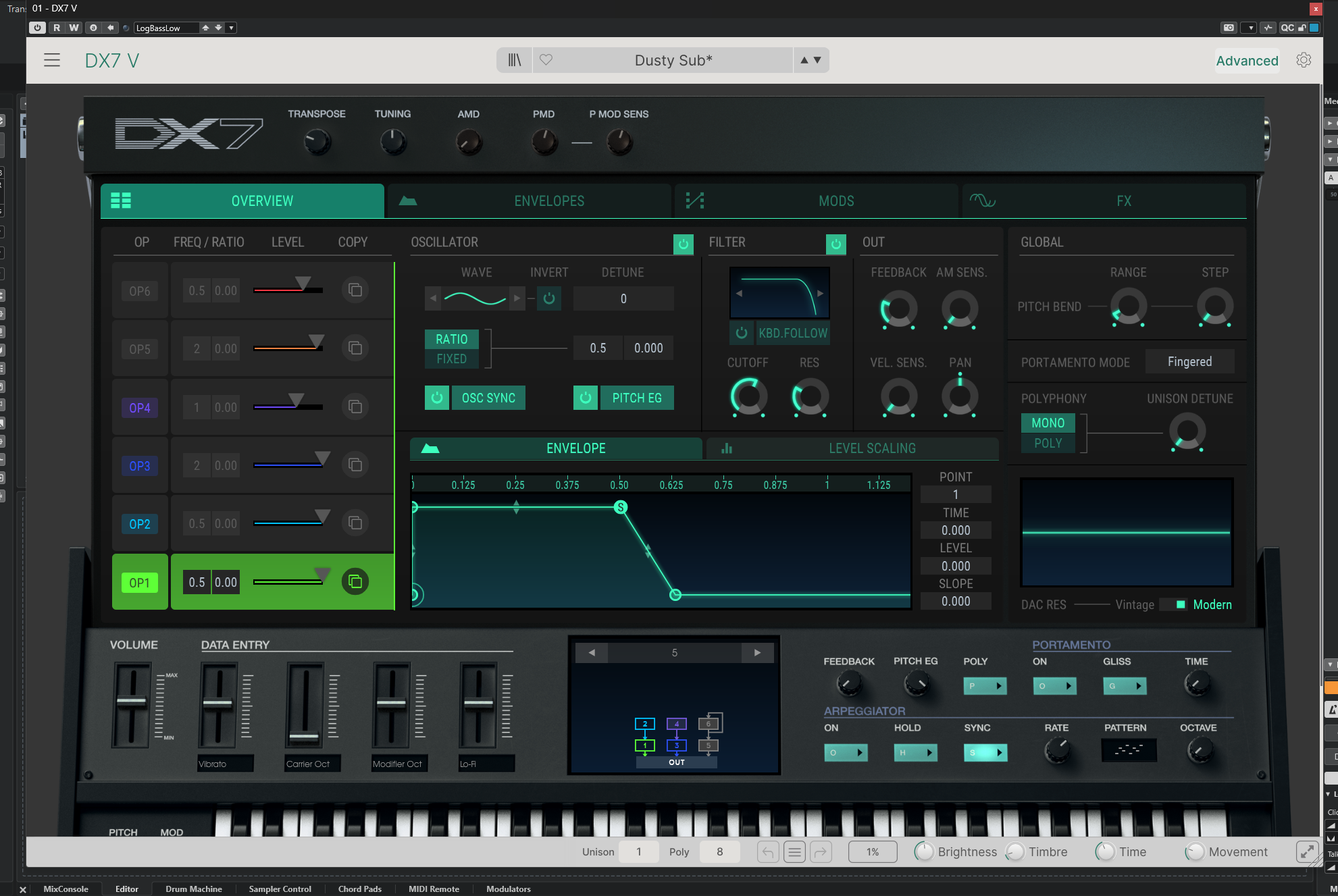Toggle the Filter section power button
This screenshot has width=1338, height=896.
pyautogui.click(x=836, y=244)
